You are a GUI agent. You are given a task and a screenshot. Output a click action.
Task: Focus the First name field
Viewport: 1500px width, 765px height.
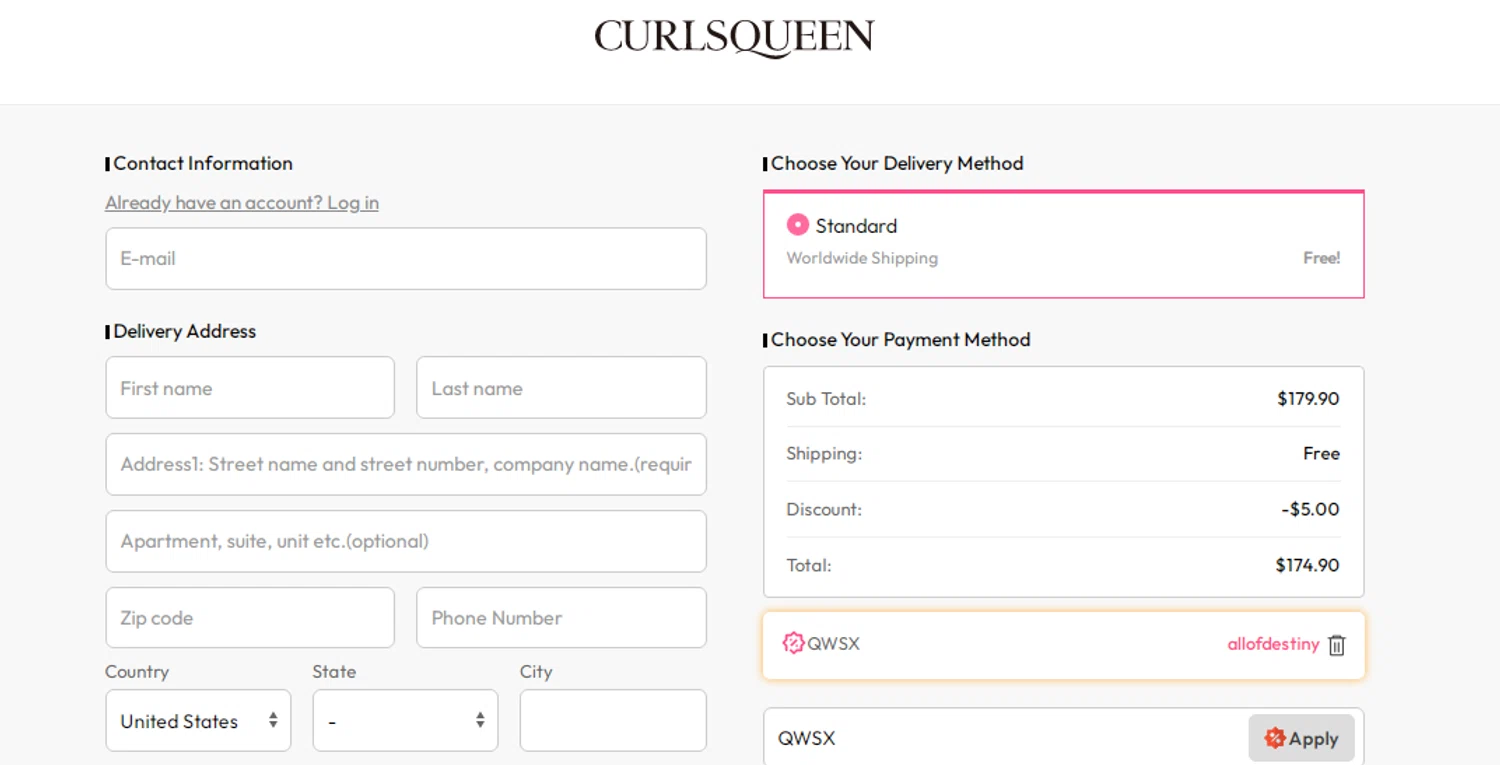(250, 388)
